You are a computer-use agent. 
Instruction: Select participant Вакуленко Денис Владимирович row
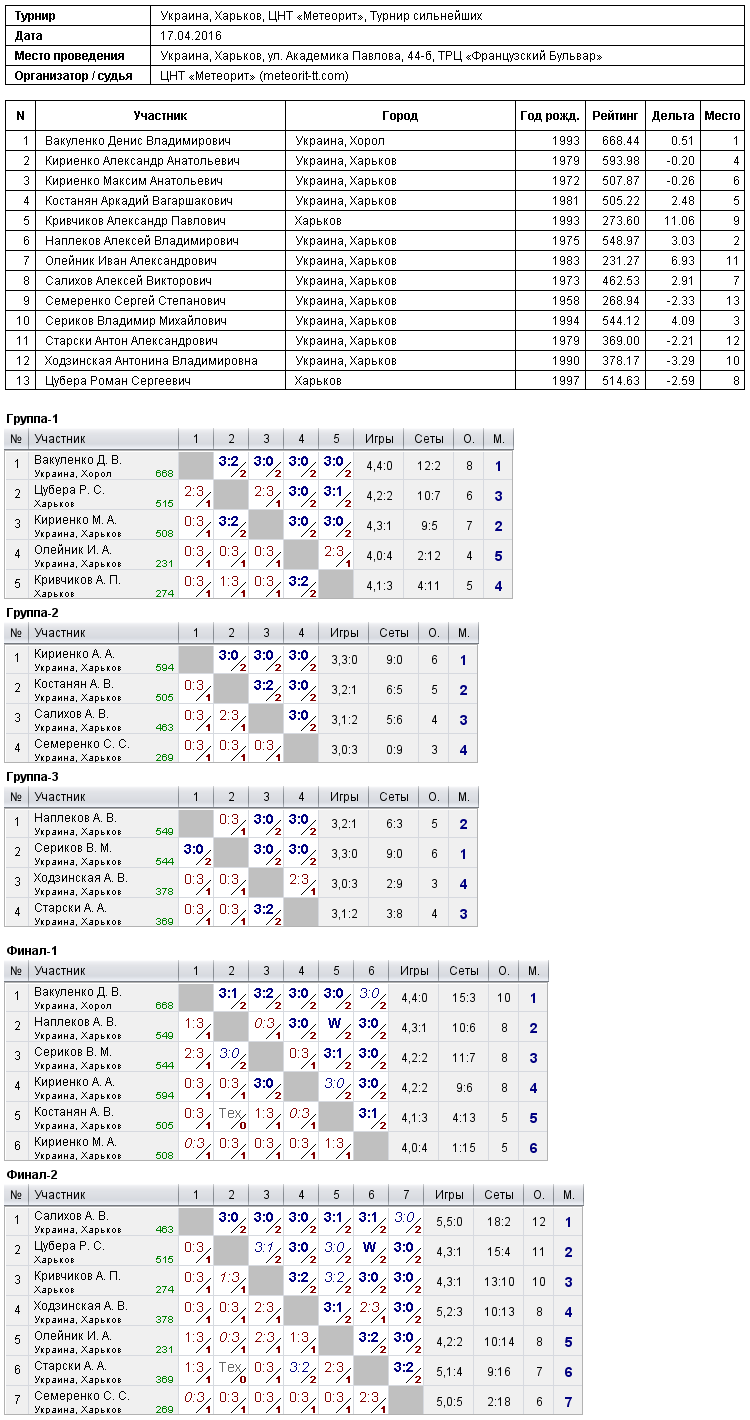point(374,141)
